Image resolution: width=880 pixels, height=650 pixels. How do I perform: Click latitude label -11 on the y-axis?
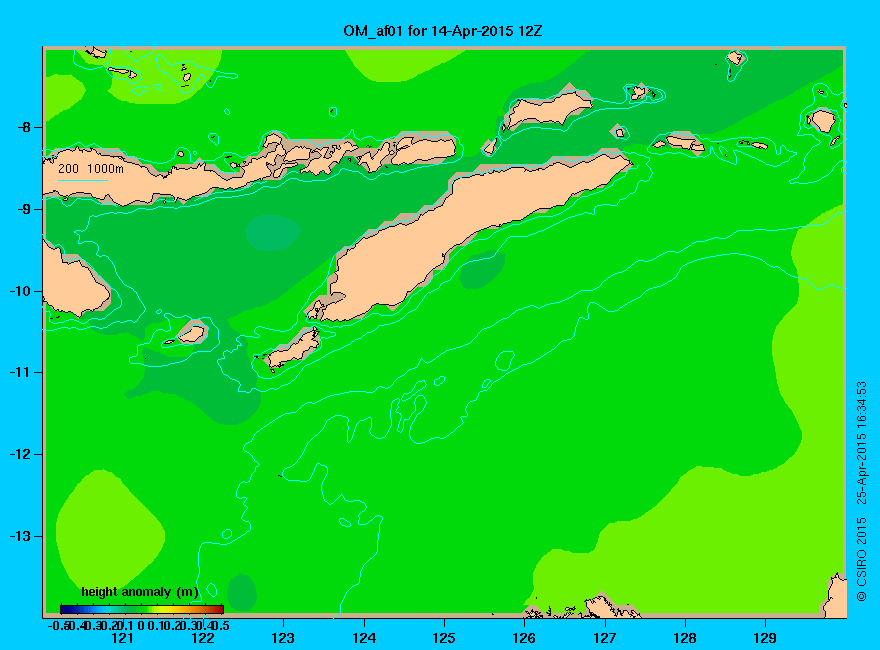point(20,373)
